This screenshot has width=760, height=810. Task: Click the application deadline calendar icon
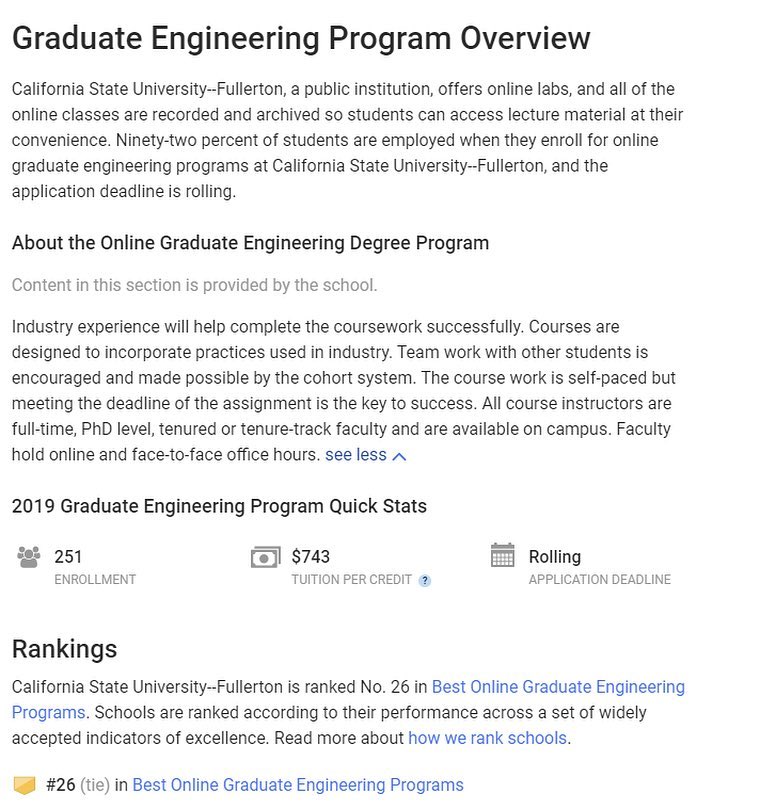502,555
